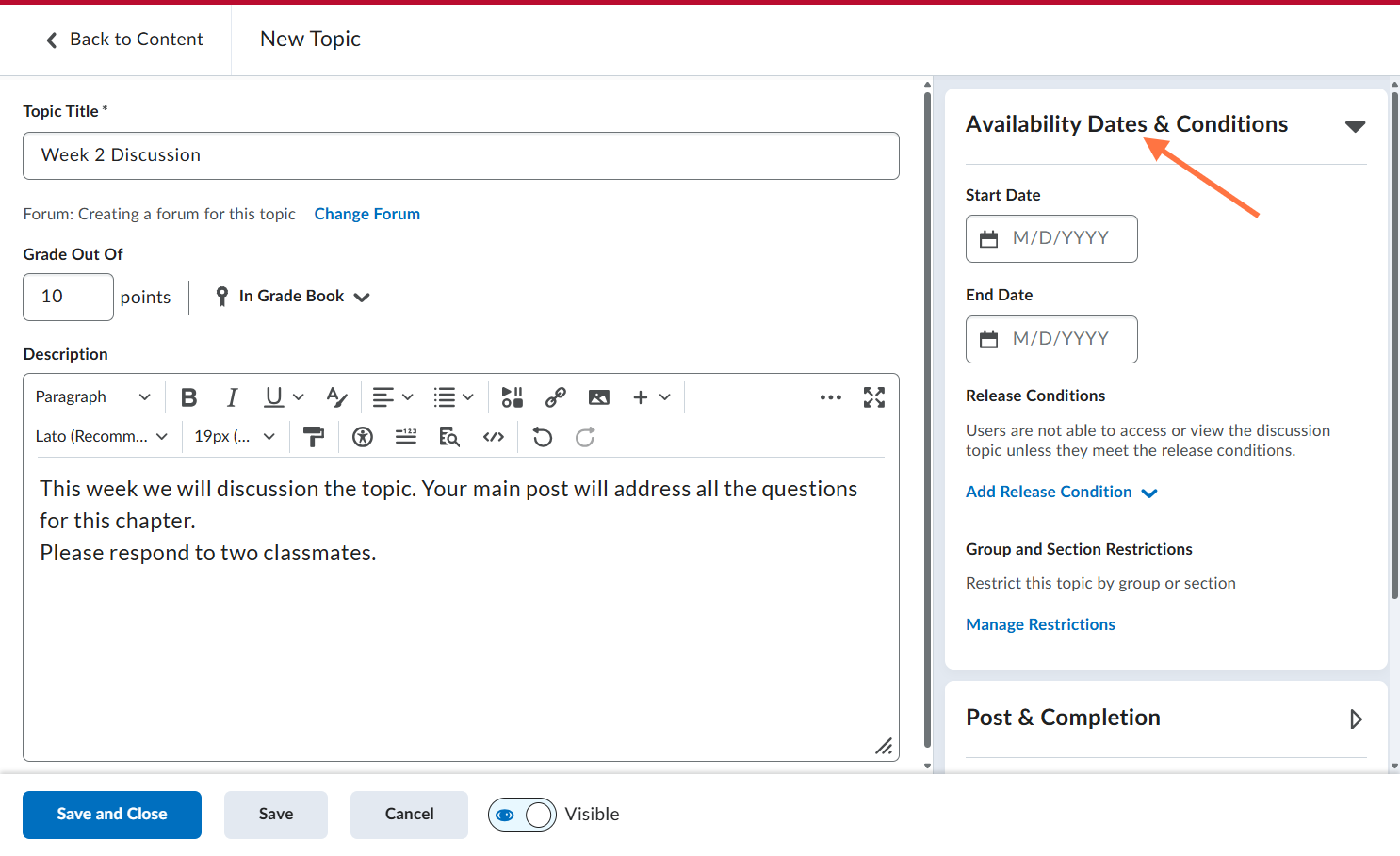Click the Topic Title input field
This screenshot has width=1400, height=856.
(x=461, y=155)
